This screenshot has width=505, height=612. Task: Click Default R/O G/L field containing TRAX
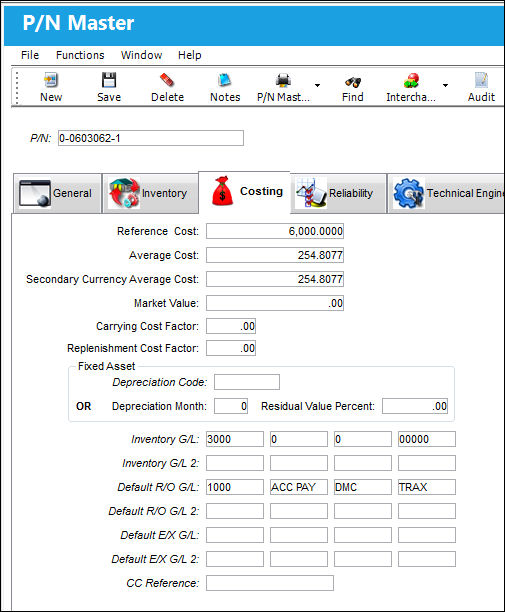pos(427,487)
